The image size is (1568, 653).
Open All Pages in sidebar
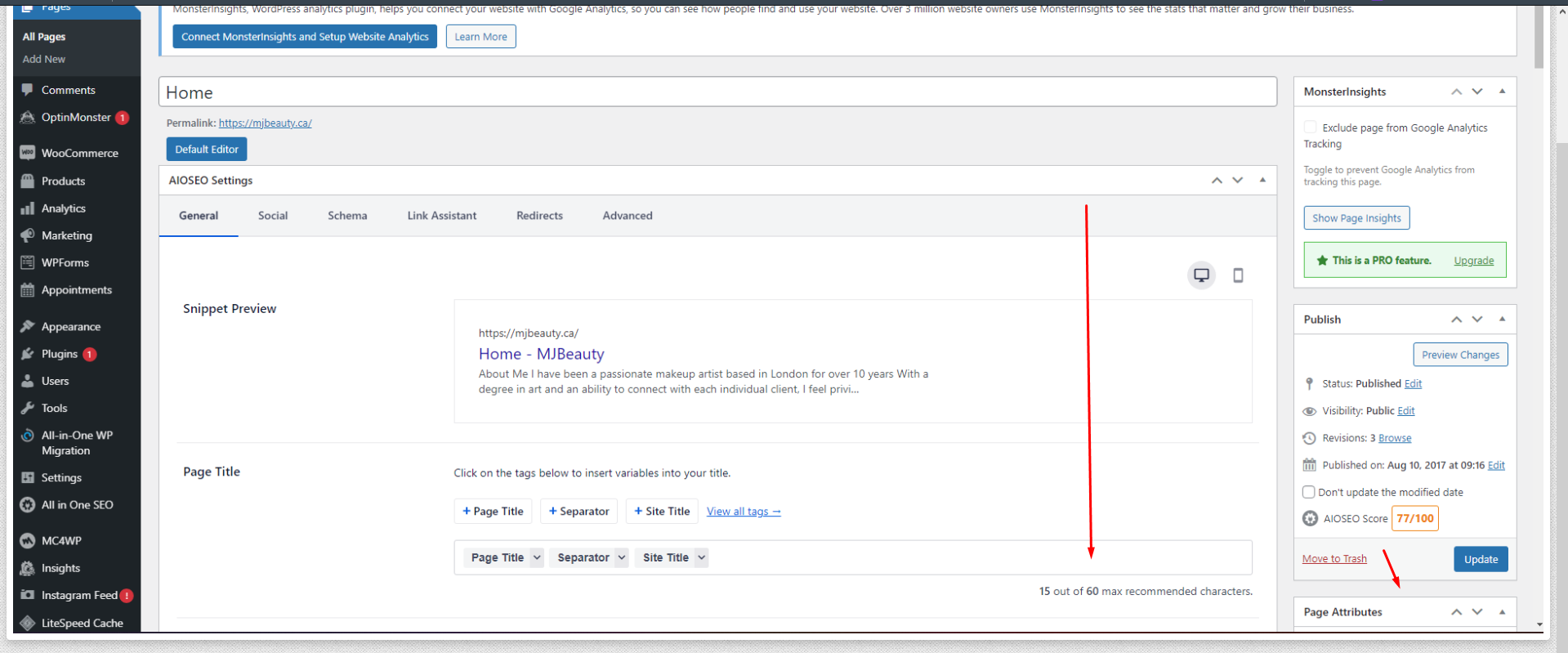tap(44, 37)
